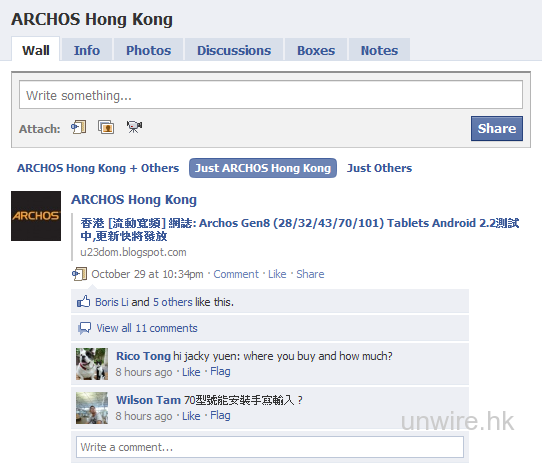Click the speech bubble comments icon

(84, 328)
